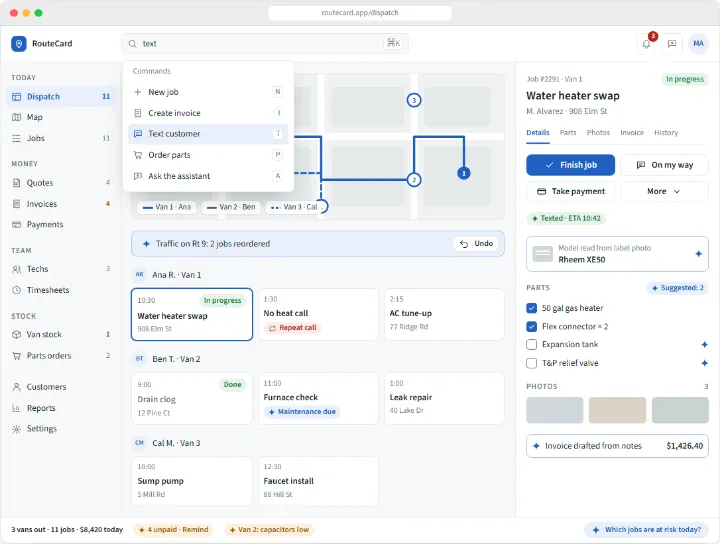
Task: Open the Furnace check job card
Action: [x=318, y=398]
